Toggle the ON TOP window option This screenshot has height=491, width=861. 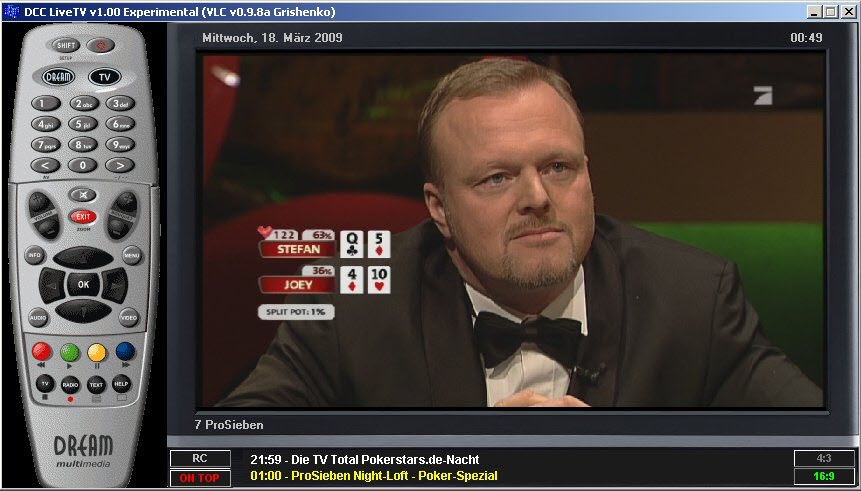(200, 478)
